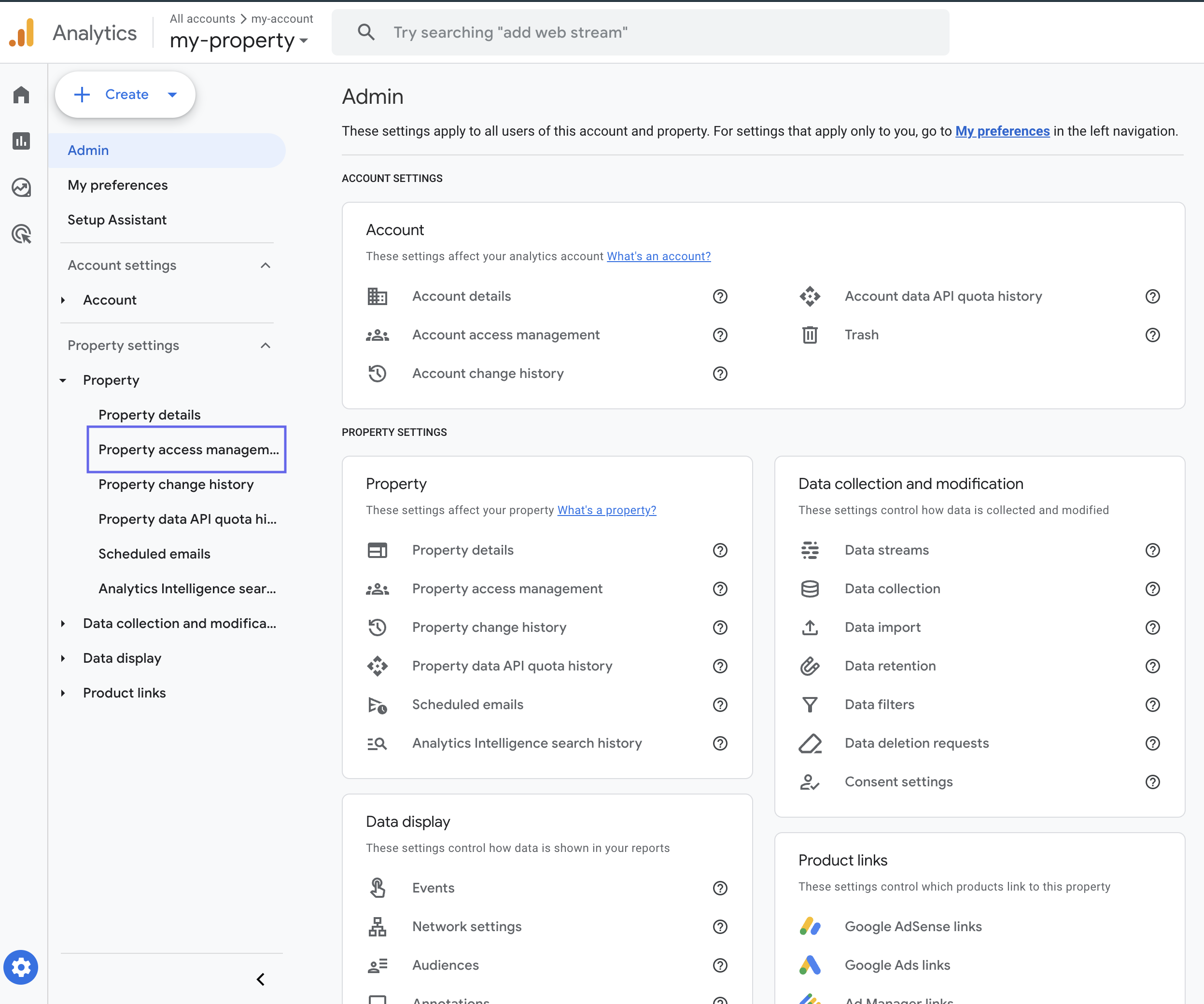Open the Advertising section icon
The height and width of the screenshot is (1004, 1204).
[x=21, y=234]
